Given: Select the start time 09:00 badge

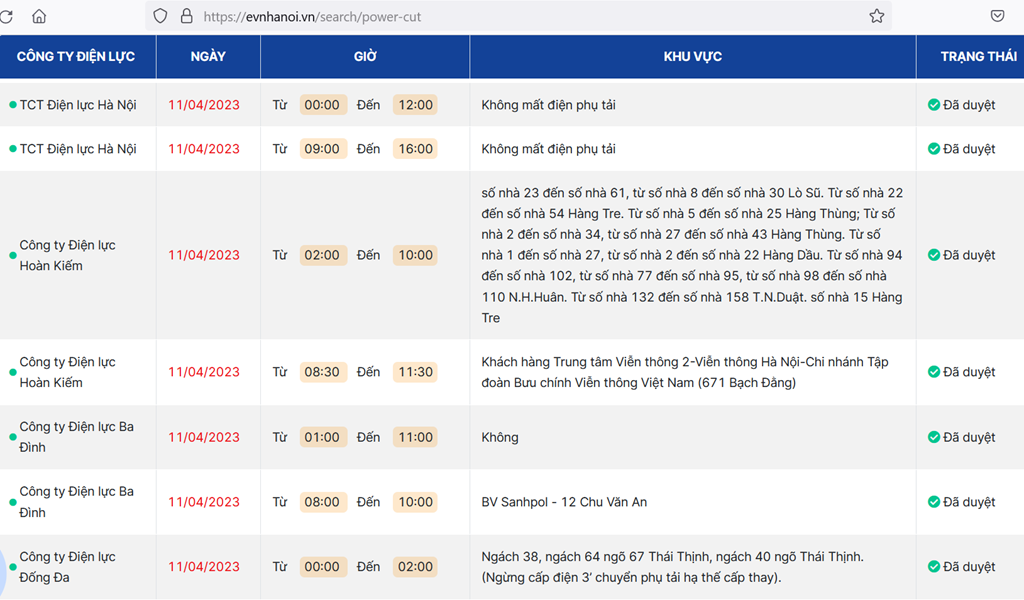Looking at the screenshot, I should (x=323, y=149).
